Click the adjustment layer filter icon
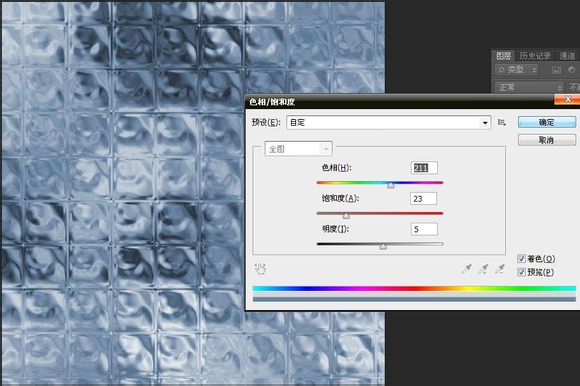This screenshot has height=386, width=580. coord(572,69)
